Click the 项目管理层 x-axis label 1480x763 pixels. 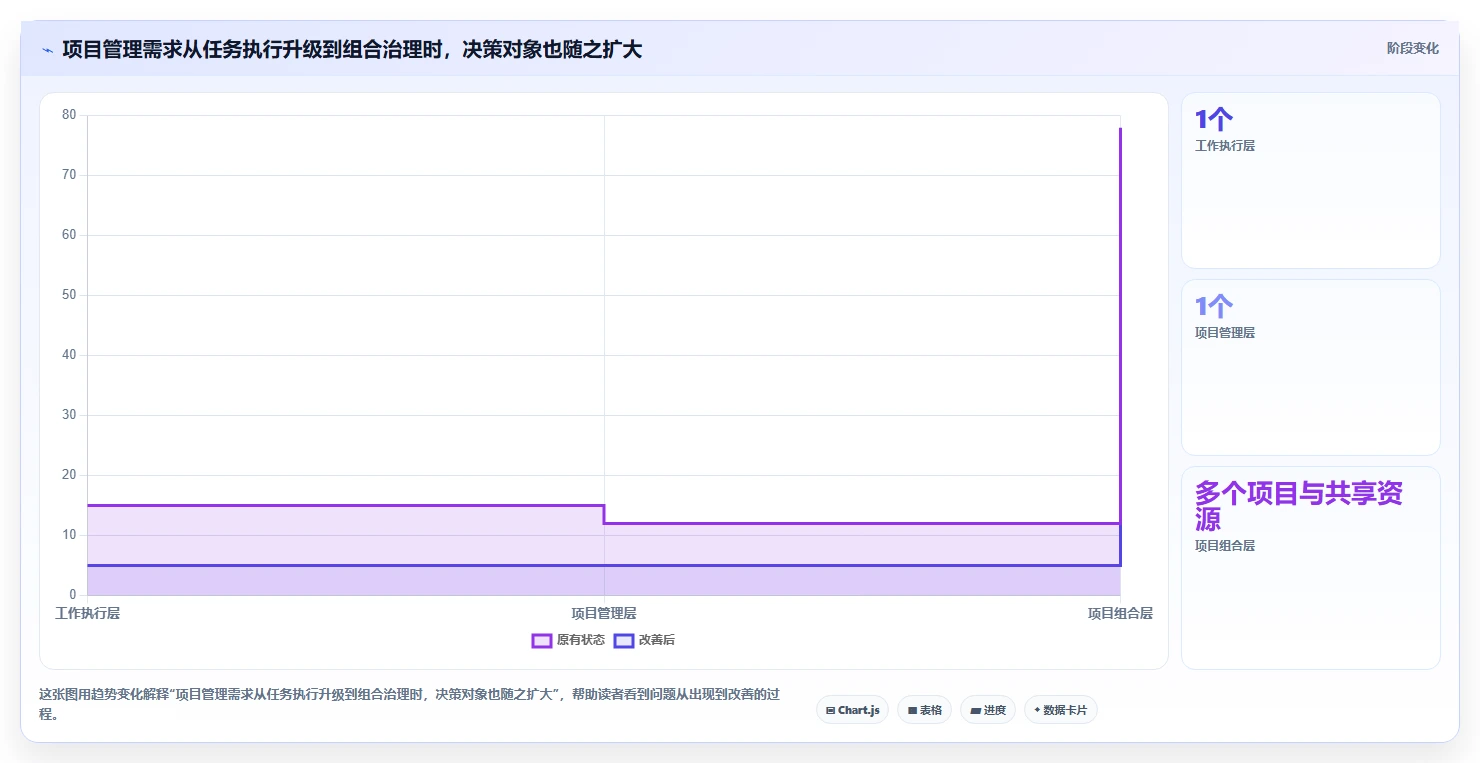coord(604,613)
